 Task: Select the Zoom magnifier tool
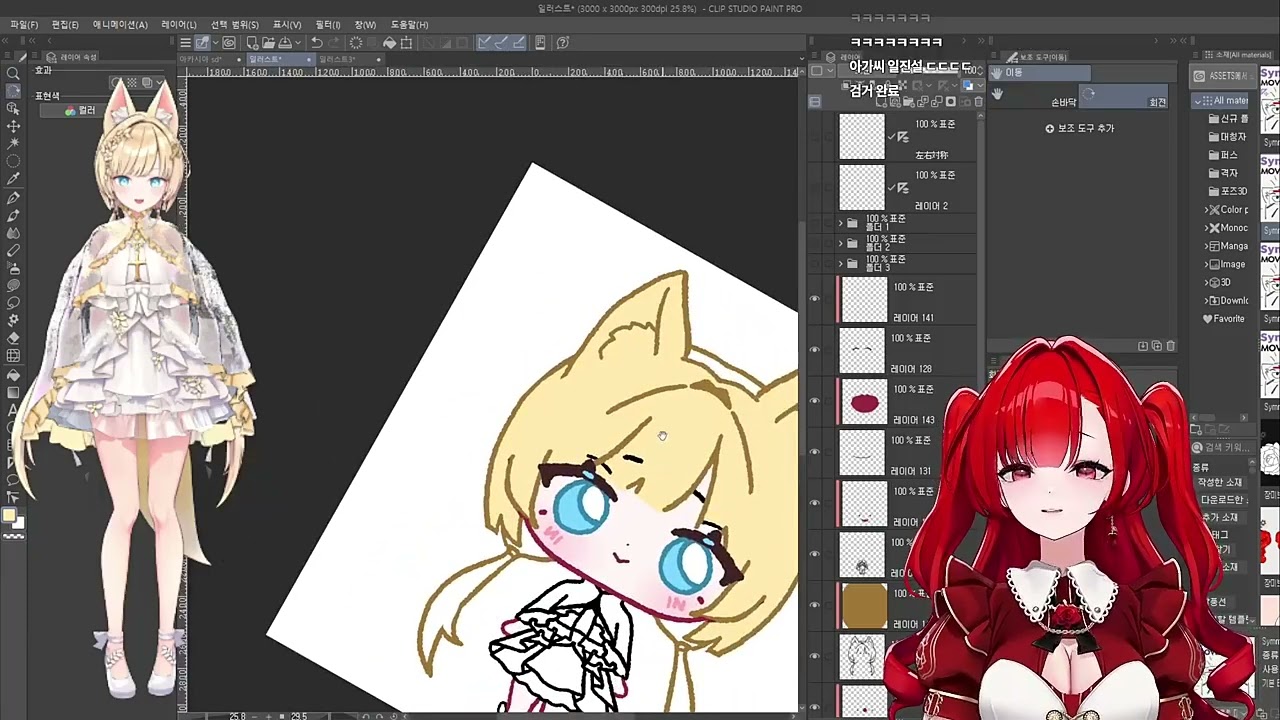click(13, 73)
